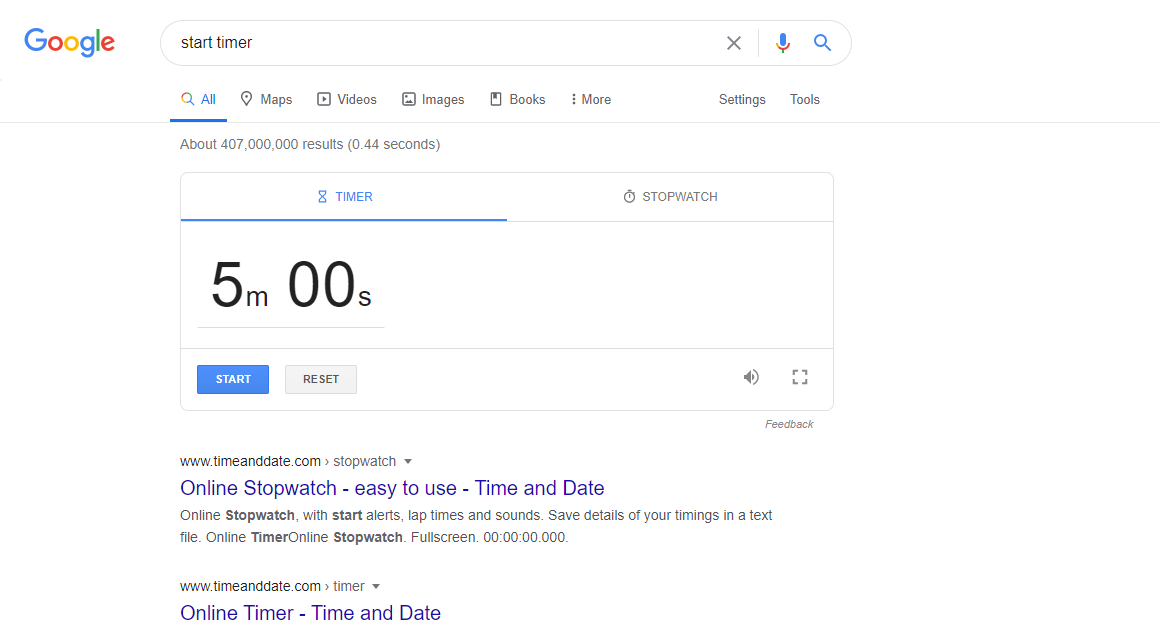
Task: Open Online Stopwatch Time and Date link
Action: [392, 488]
